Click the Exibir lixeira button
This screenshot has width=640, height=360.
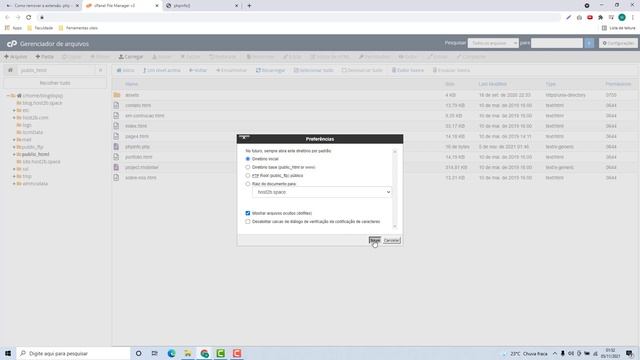point(408,70)
